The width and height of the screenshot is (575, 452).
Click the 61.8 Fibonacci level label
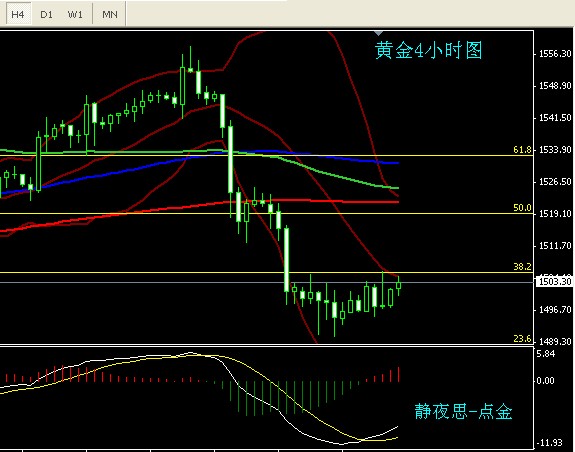[x=522, y=150]
